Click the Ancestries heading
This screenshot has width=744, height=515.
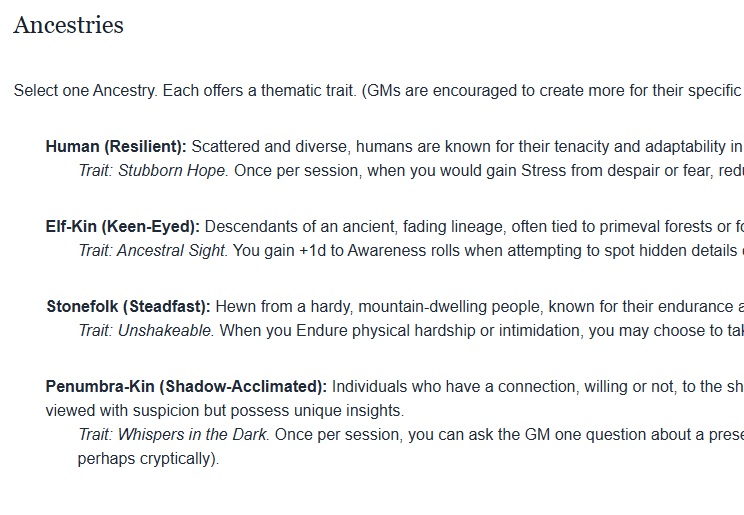tap(68, 25)
